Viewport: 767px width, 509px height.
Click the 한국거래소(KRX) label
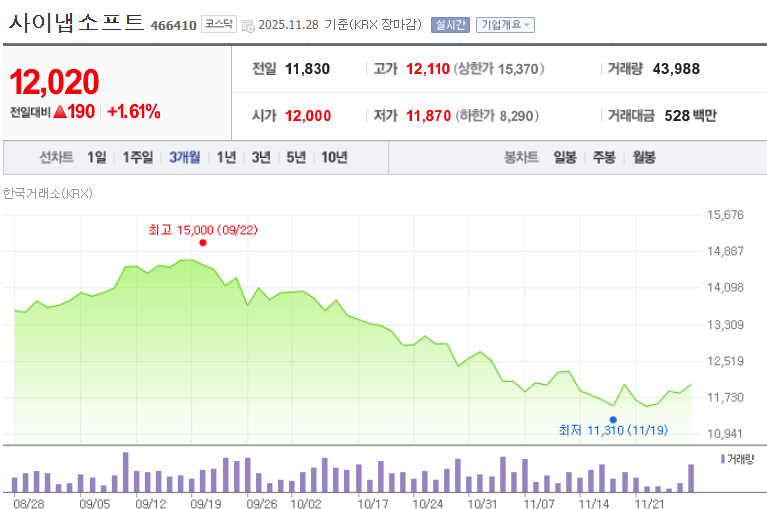tap(47, 194)
